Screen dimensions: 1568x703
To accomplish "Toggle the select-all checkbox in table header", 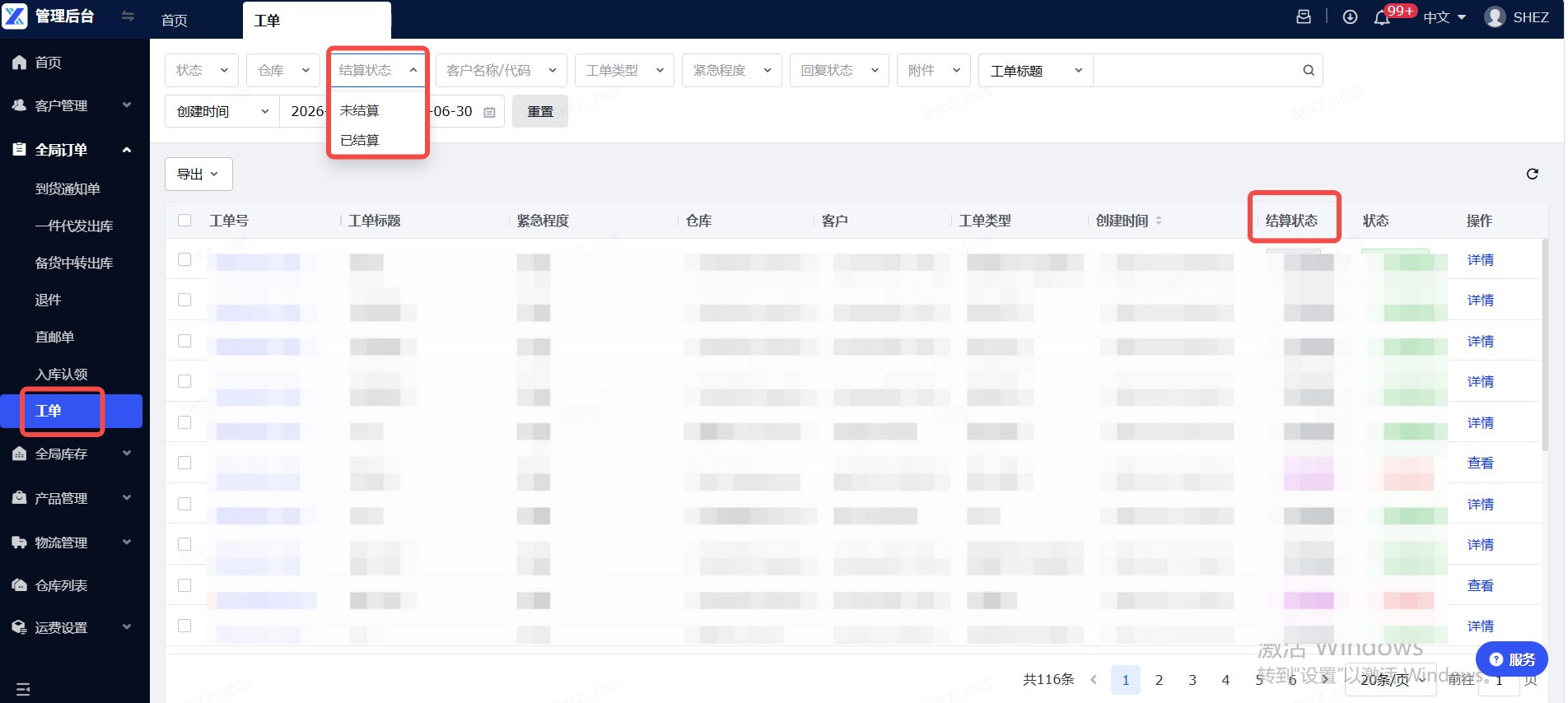I will (x=184, y=220).
